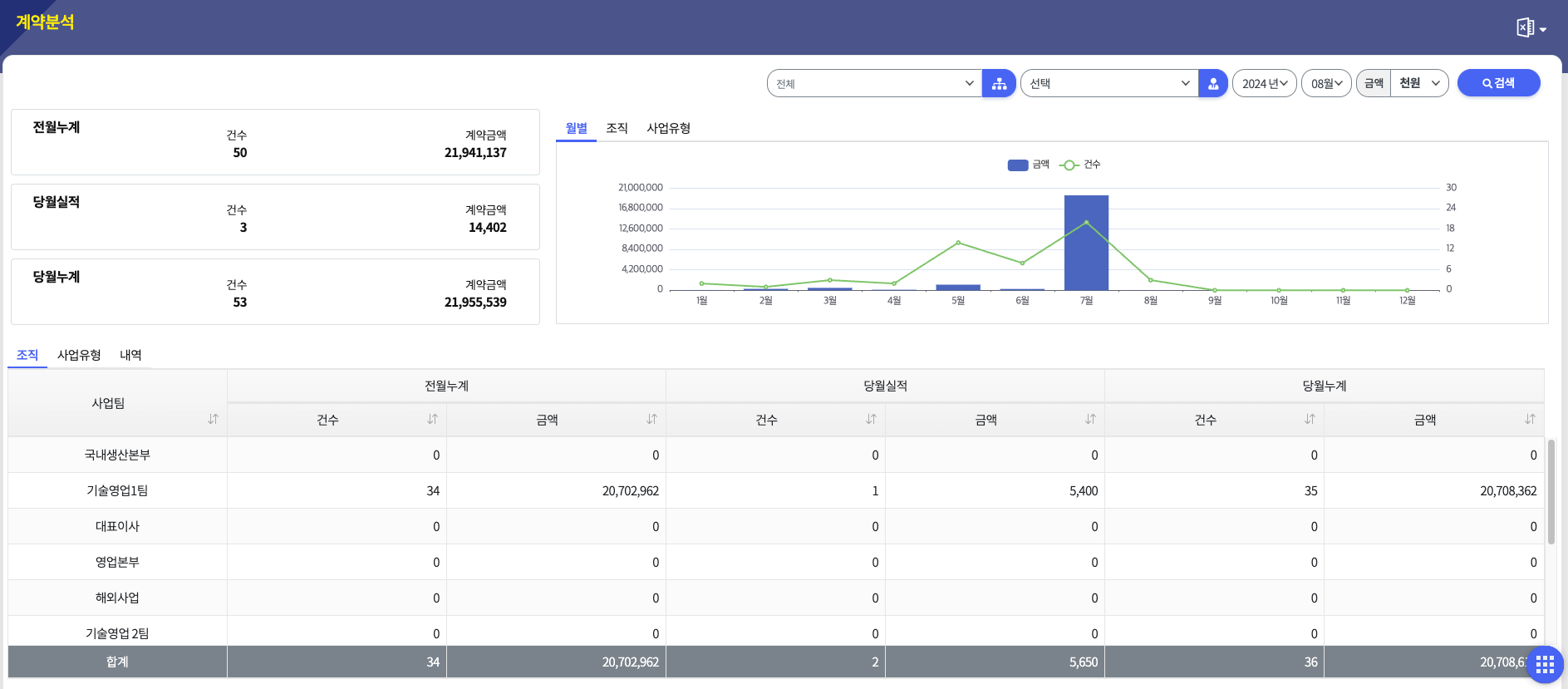1568x689 pixels.
Task: Click the table's vertical scrollbar
Action: tap(1551, 492)
